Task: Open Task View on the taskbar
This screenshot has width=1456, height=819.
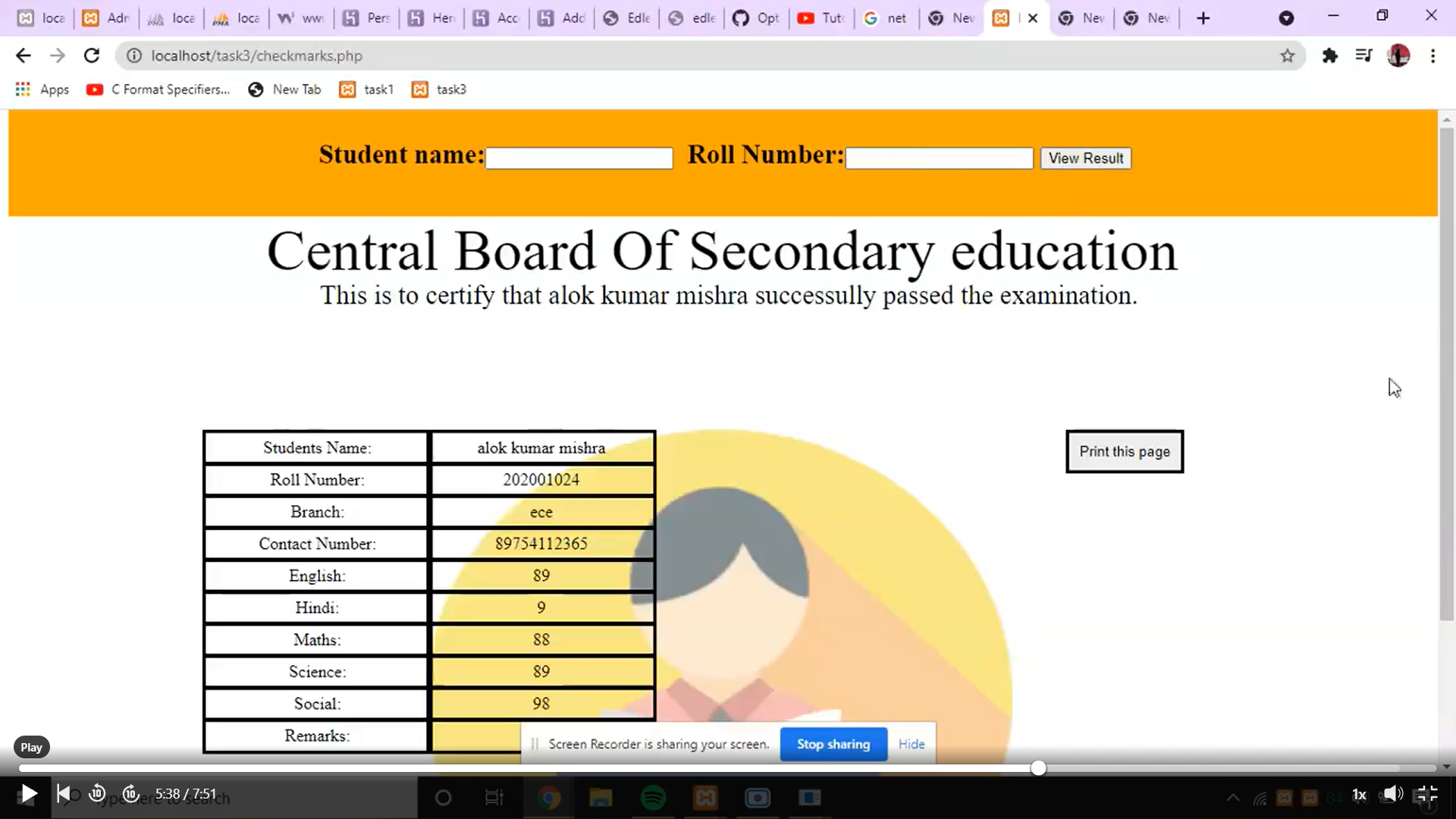Action: click(x=494, y=798)
